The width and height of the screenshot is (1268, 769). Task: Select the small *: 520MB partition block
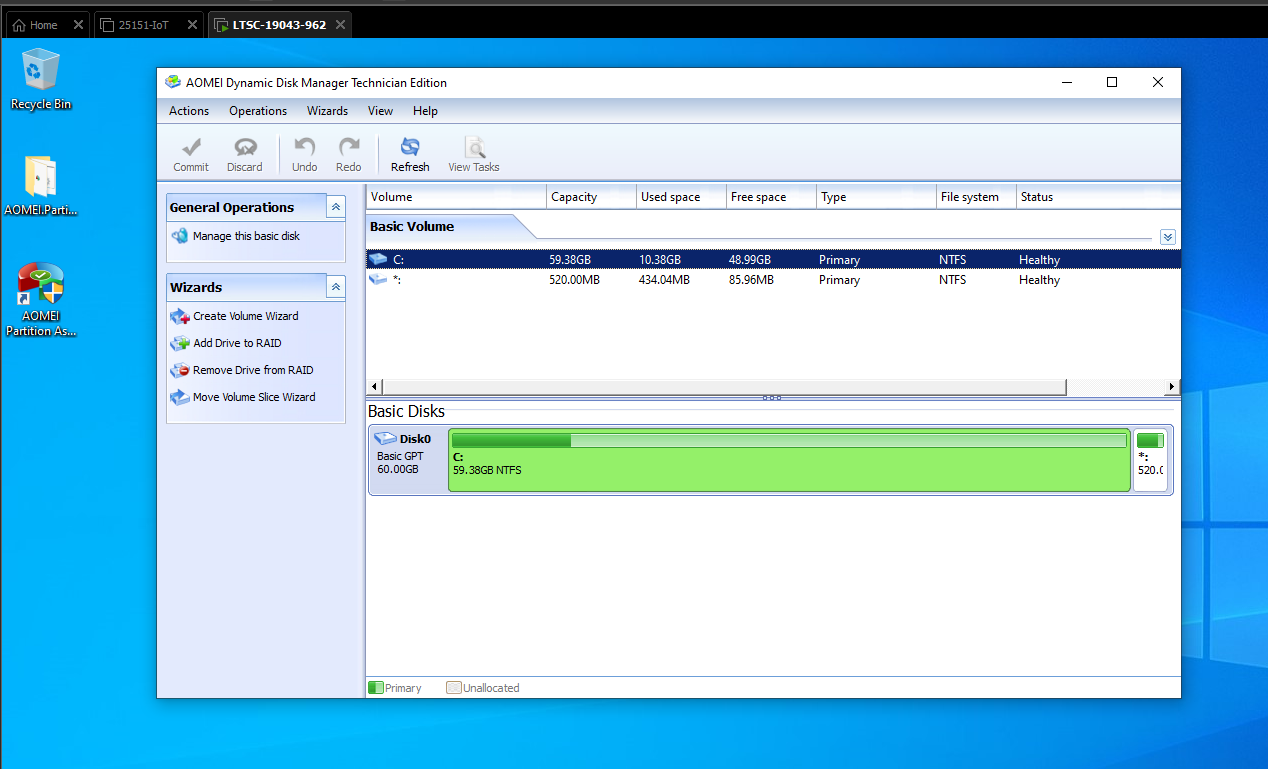[x=1150, y=461]
